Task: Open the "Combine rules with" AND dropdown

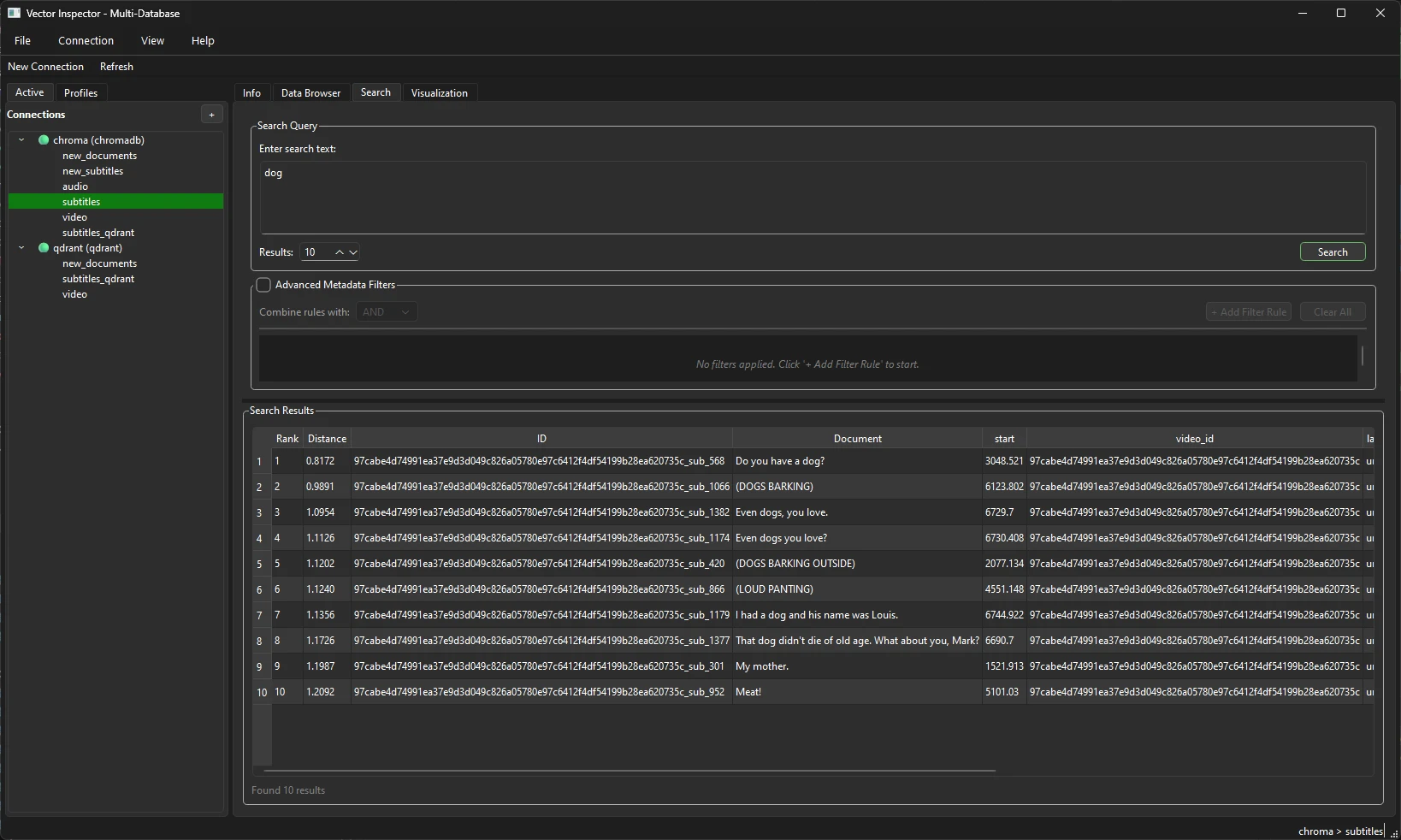Action: click(x=386, y=312)
